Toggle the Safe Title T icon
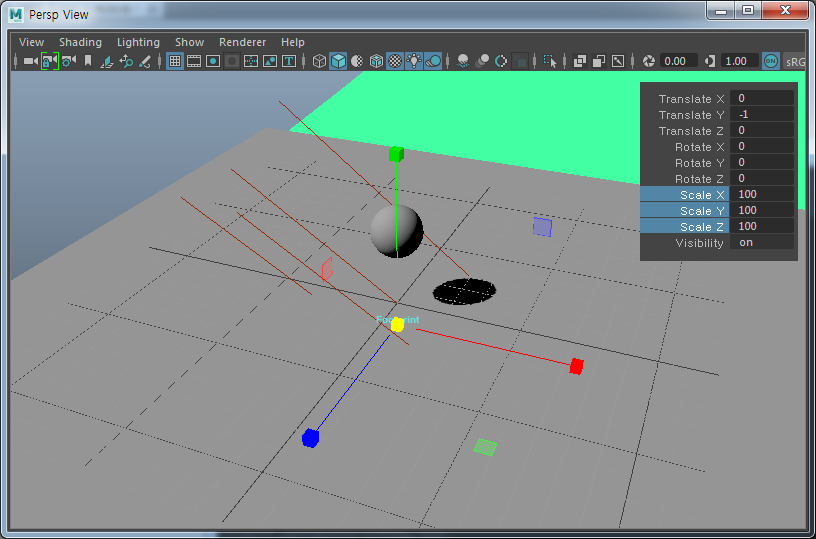The width and height of the screenshot is (816, 539). click(x=289, y=61)
